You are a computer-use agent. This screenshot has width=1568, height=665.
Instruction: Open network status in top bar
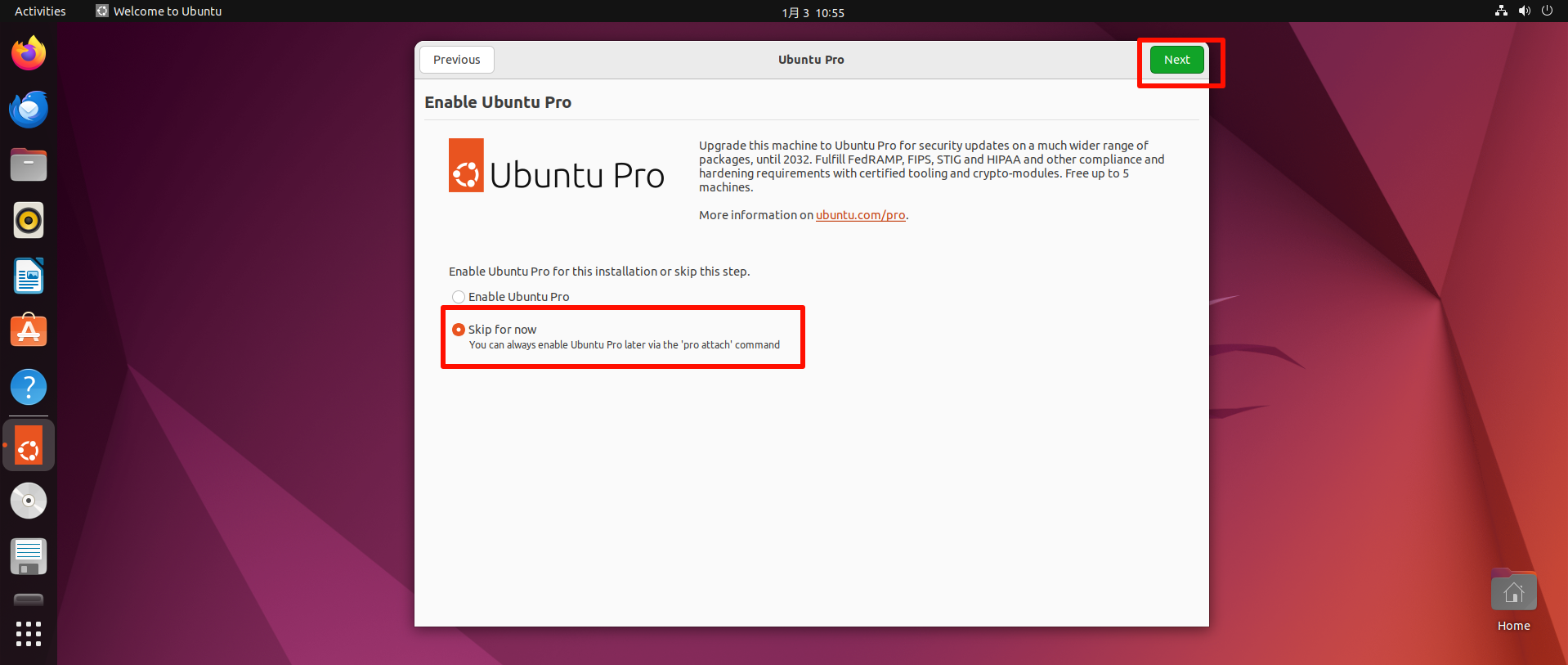(1501, 11)
